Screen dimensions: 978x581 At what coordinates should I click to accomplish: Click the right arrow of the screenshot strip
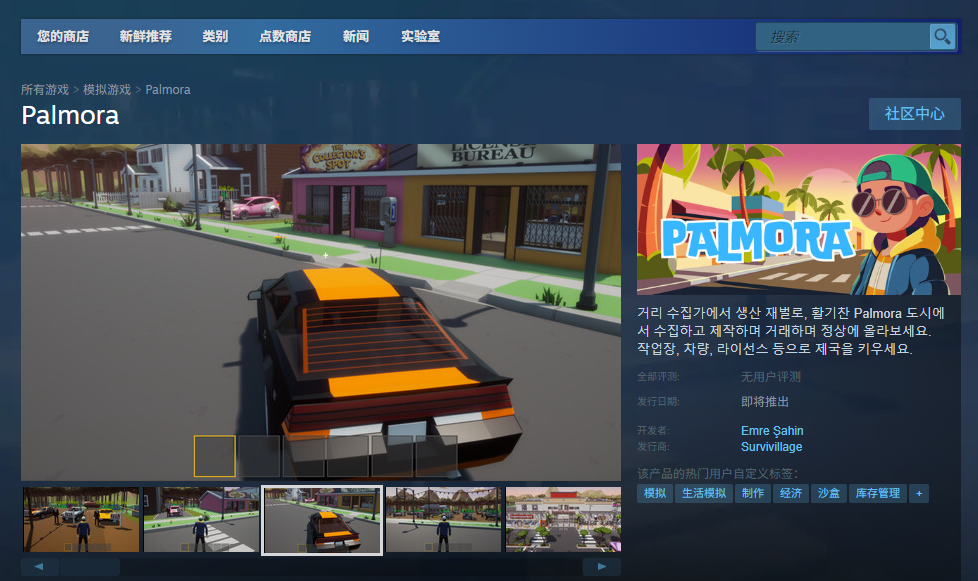(602, 567)
